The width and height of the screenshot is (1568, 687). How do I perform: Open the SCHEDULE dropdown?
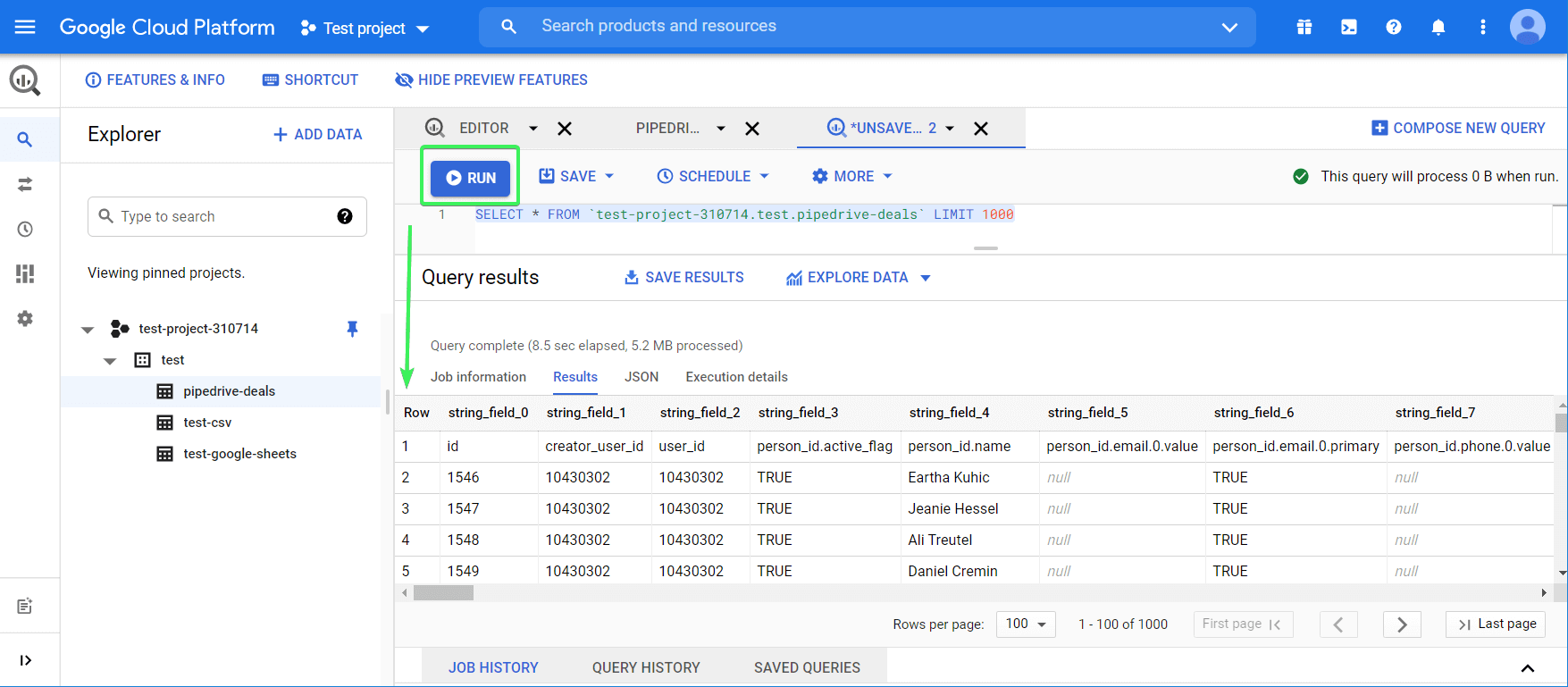[713, 177]
